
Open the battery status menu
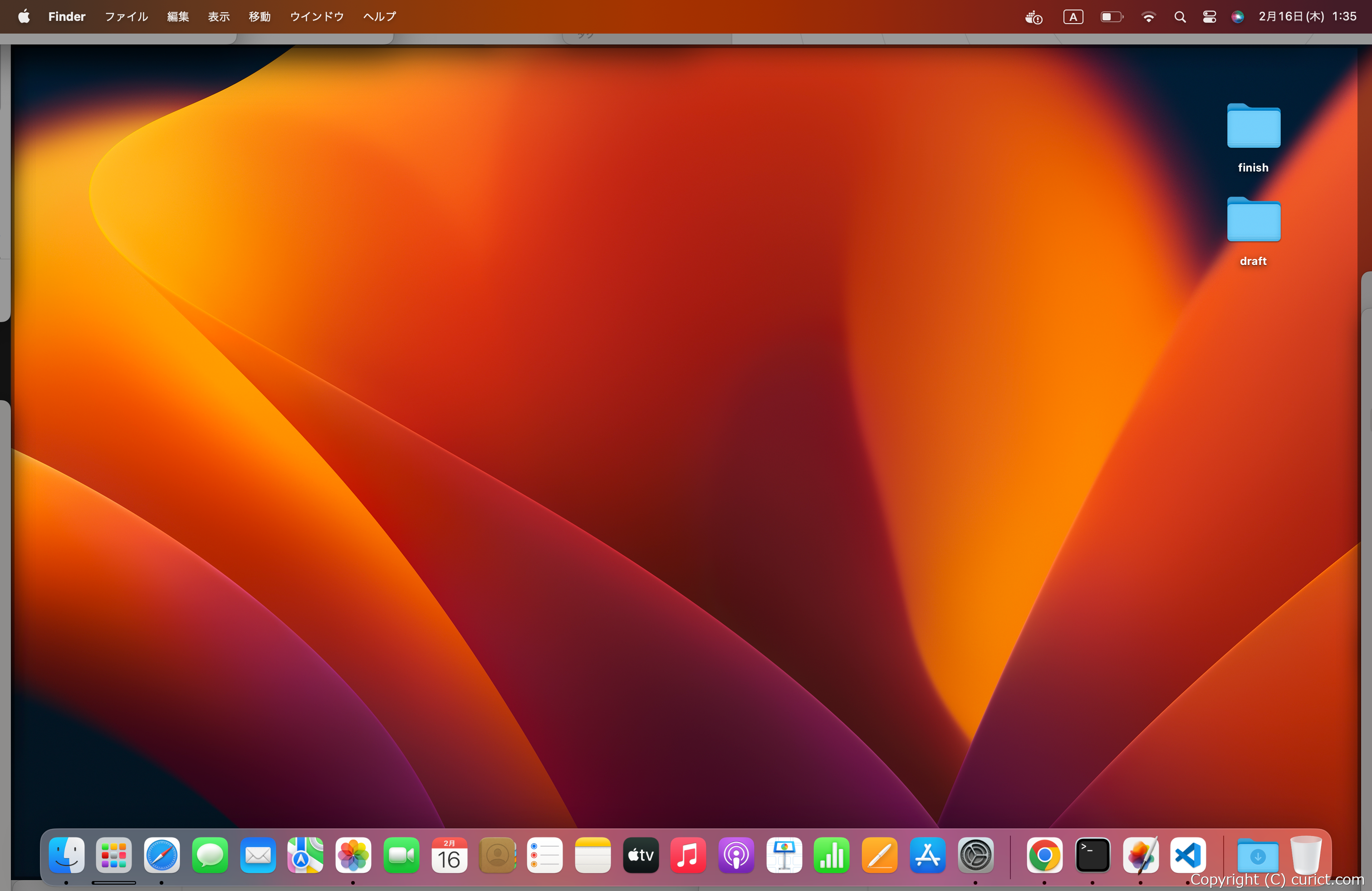[1112, 17]
